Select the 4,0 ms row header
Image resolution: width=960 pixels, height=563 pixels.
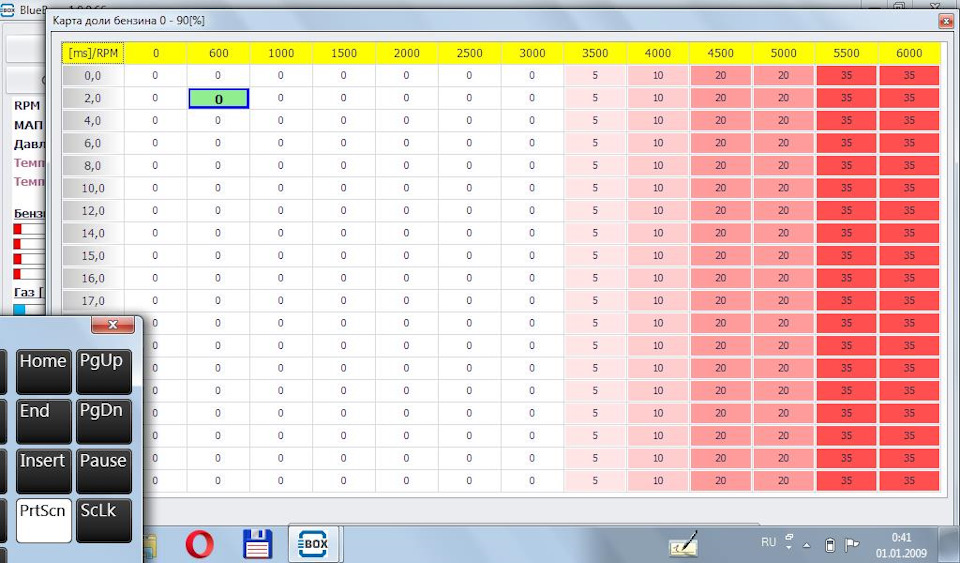click(x=93, y=121)
